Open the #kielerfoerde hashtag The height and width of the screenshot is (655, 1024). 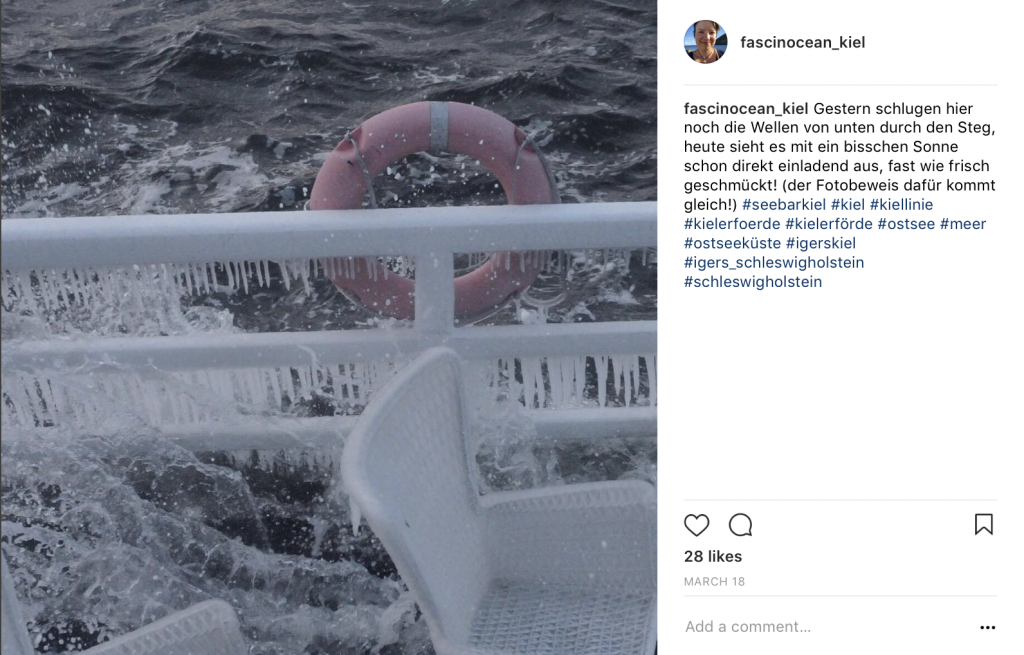pos(732,224)
